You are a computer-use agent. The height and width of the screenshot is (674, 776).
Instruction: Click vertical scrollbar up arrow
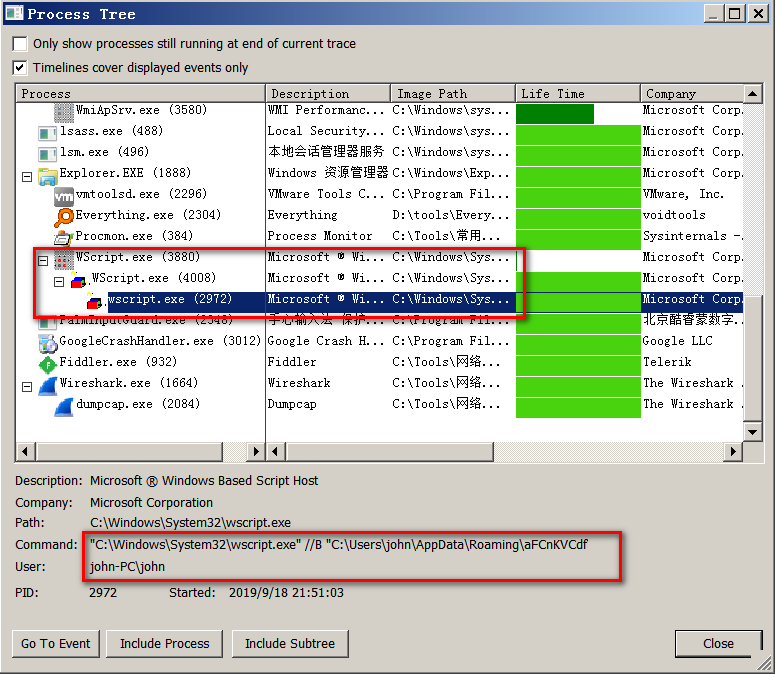coord(752,94)
